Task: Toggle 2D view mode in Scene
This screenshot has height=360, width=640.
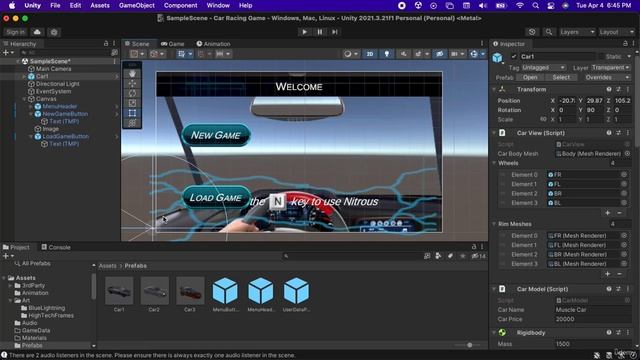Action: (370, 54)
